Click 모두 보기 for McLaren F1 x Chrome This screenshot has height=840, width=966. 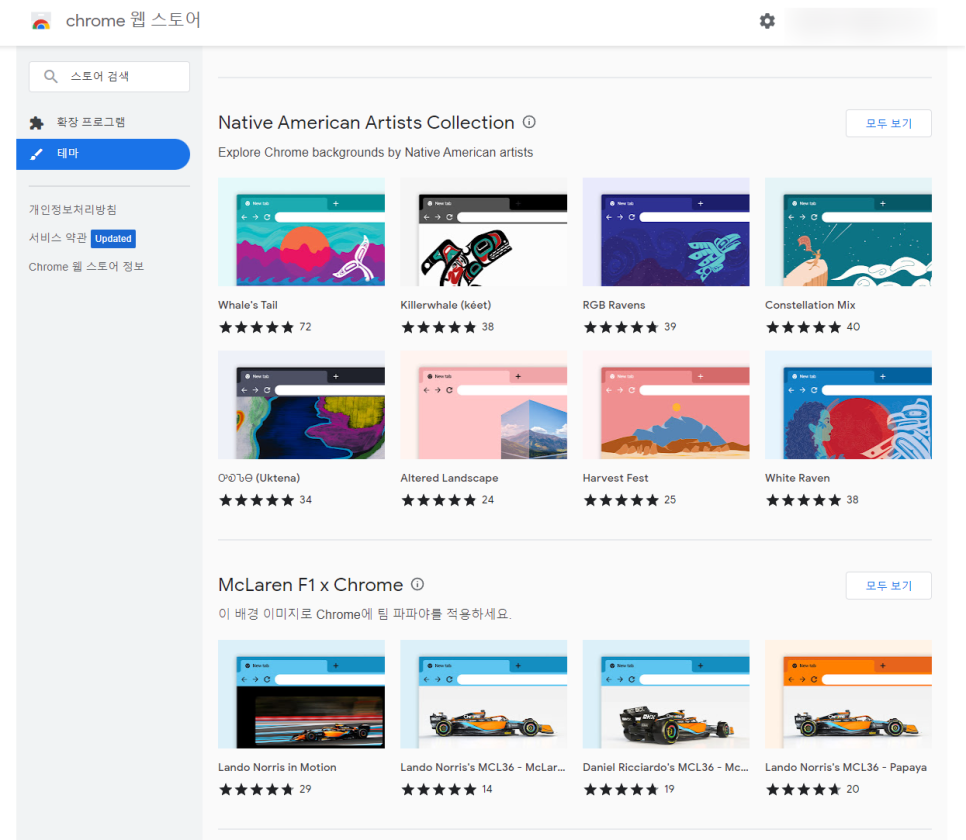pyautogui.click(x=888, y=585)
